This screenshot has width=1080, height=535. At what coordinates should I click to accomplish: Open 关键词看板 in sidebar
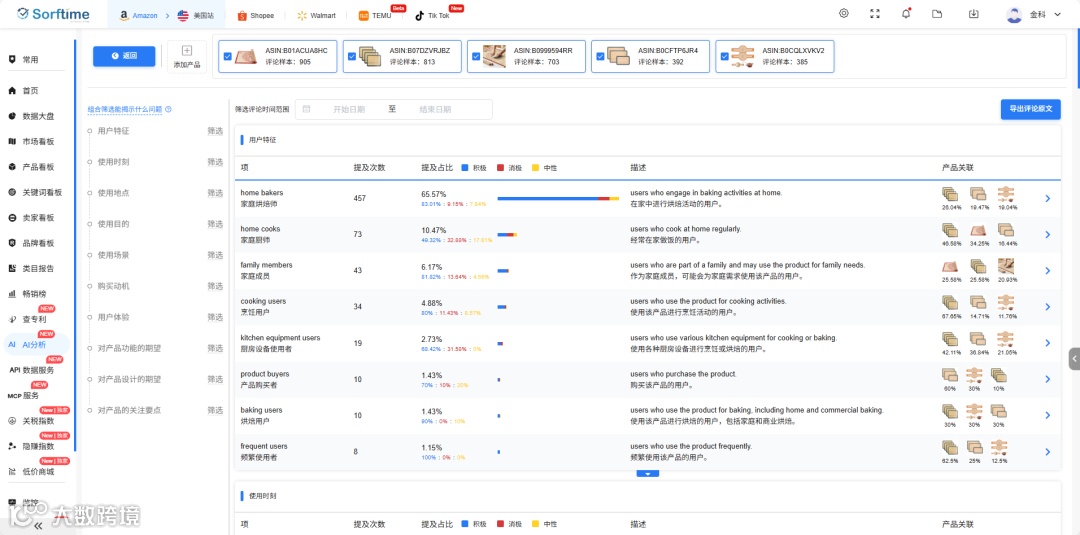point(41,192)
